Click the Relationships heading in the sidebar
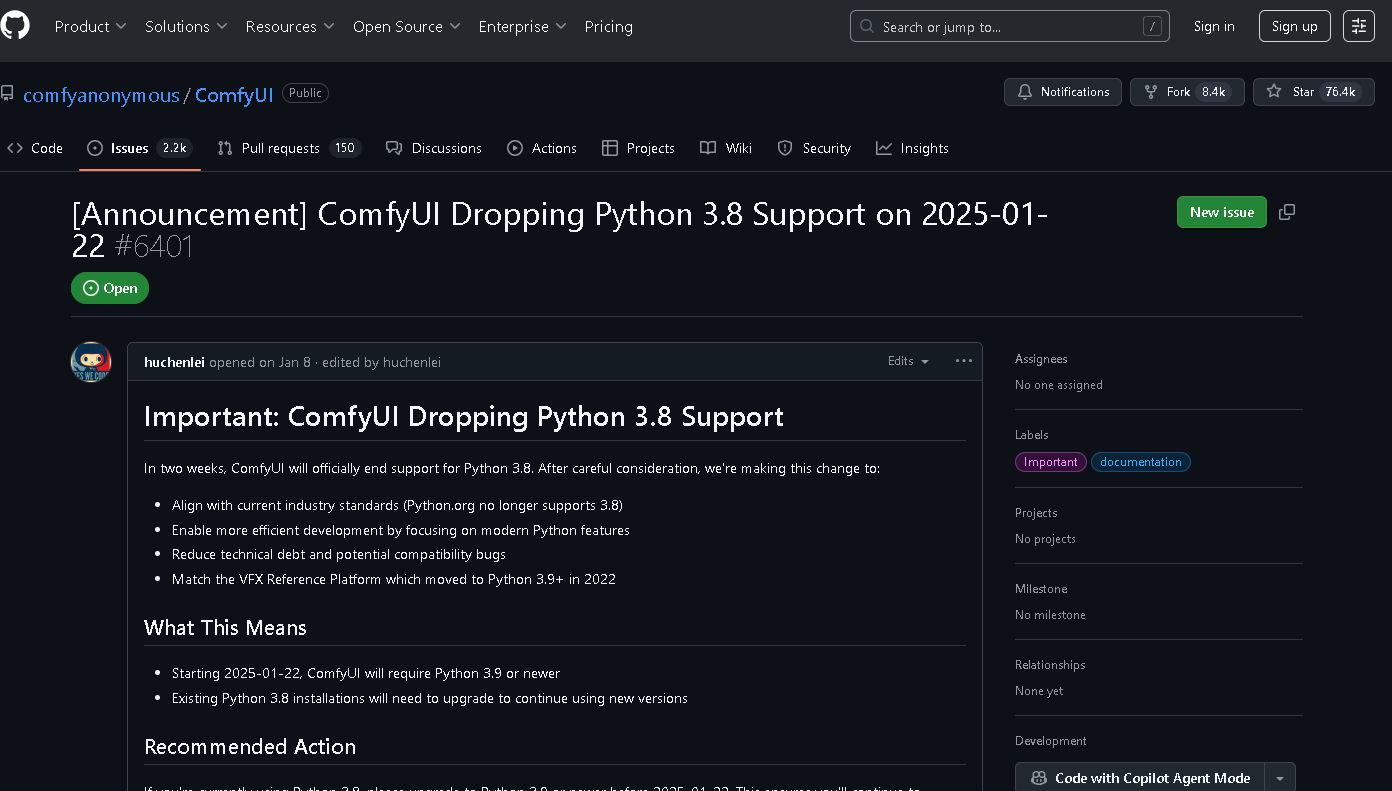The width and height of the screenshot is (1392, 791). point(1050,665)
